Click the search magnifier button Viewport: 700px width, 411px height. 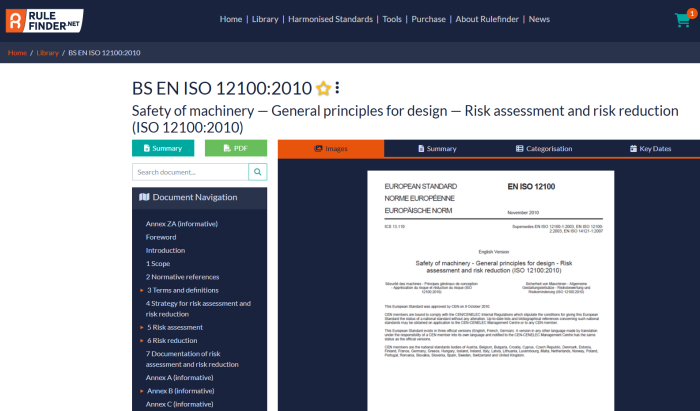click(258, 172)
